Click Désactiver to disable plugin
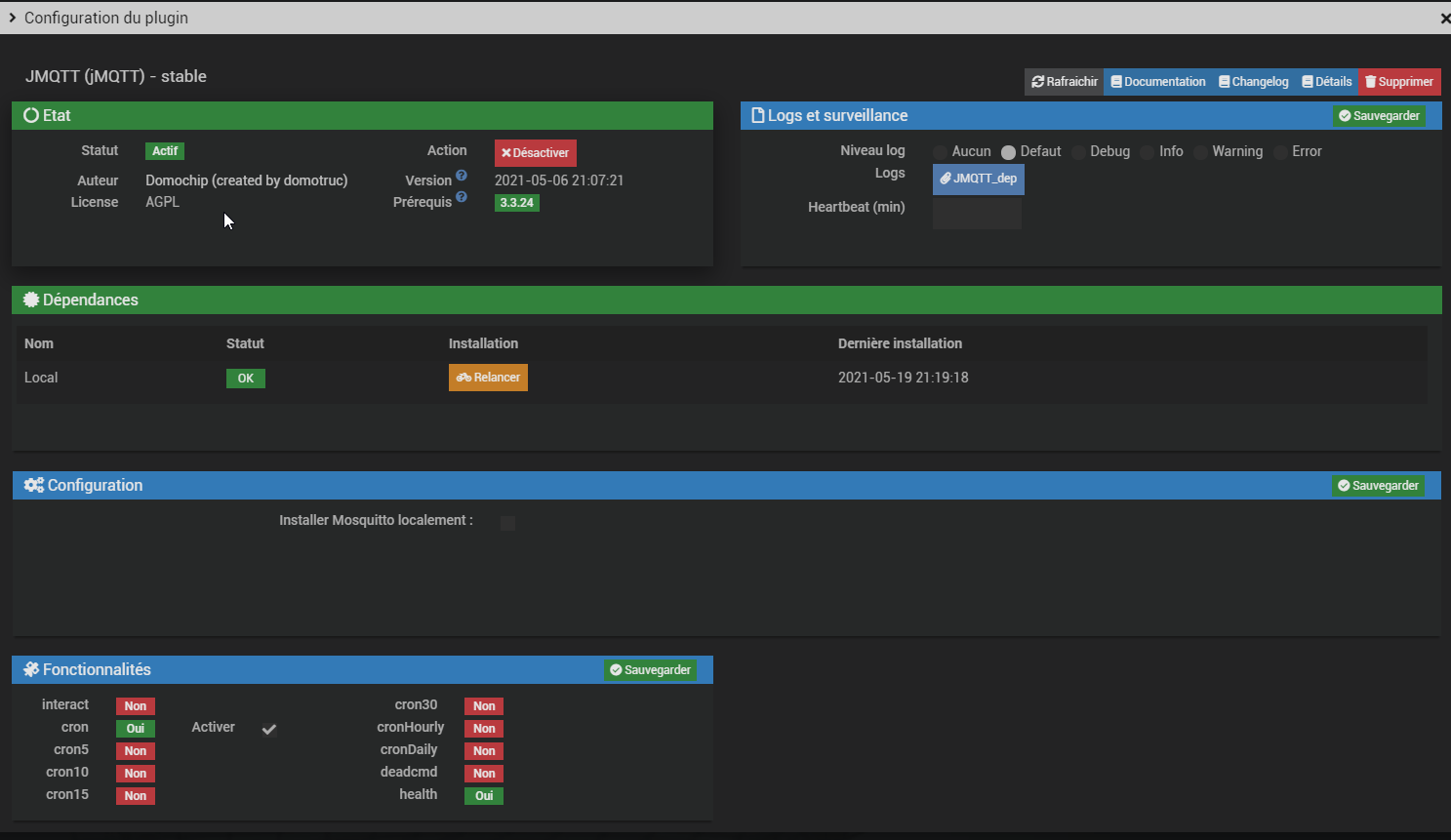This screenshot has height=840, width=1451. pyautogui.click(x=536, y=153)
